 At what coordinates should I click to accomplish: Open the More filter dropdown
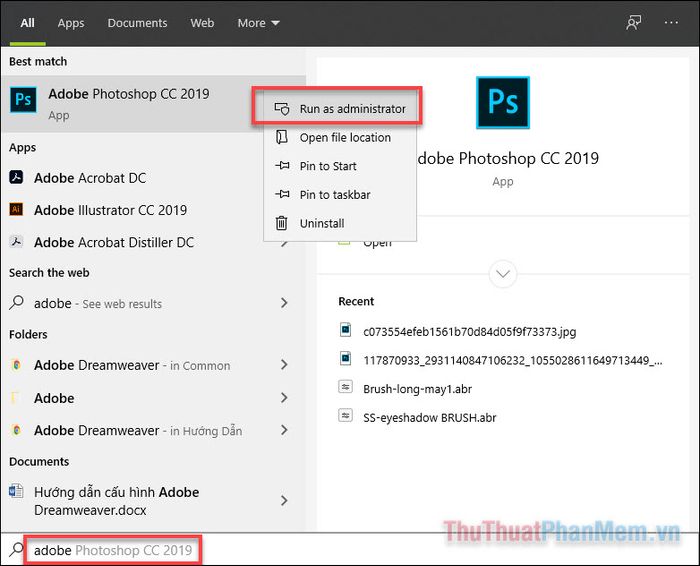(258, 23)
